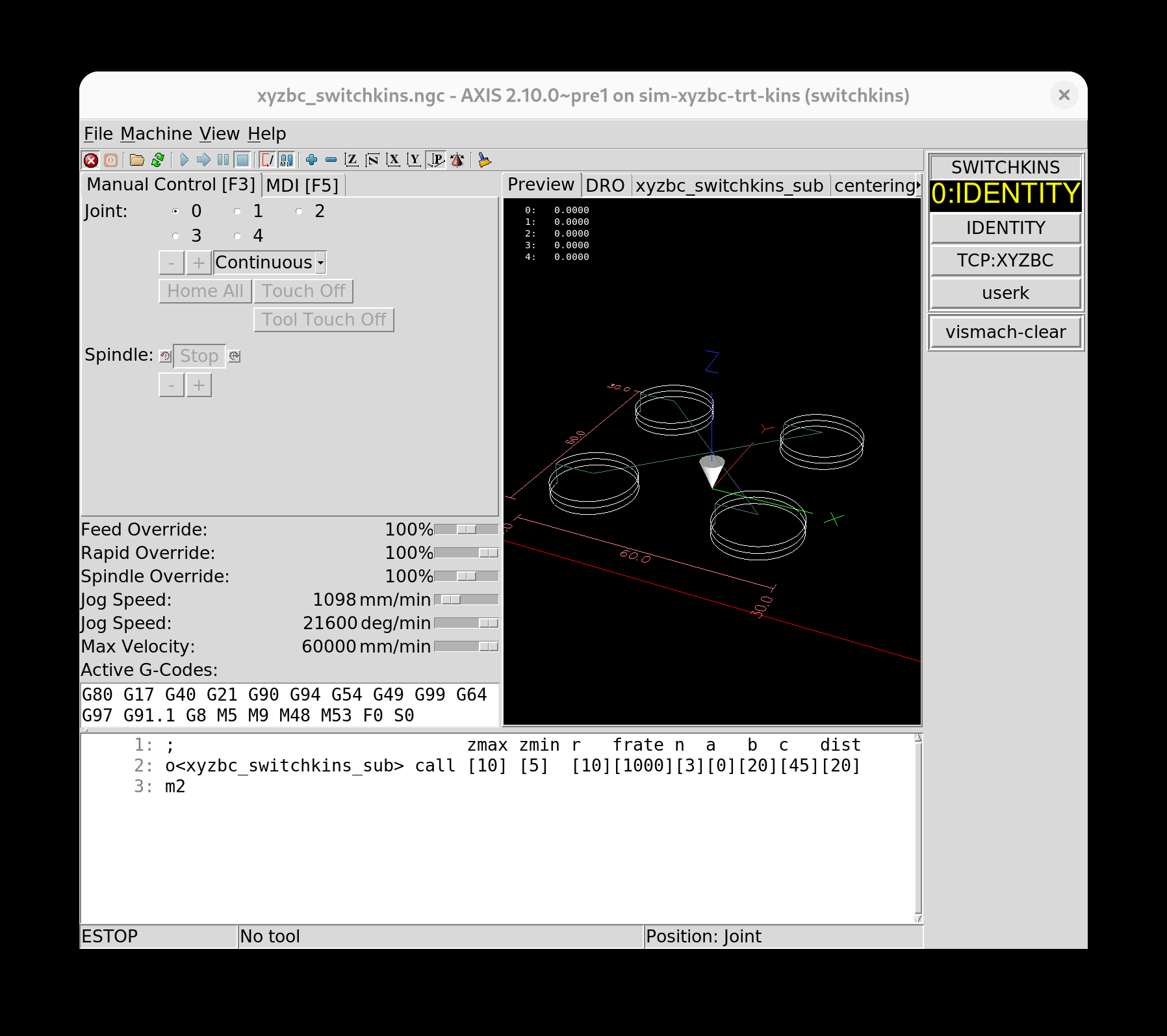Screen dimensions: 1167x1036
Task: Switch to the DRO tab
Action: (605, 186)
